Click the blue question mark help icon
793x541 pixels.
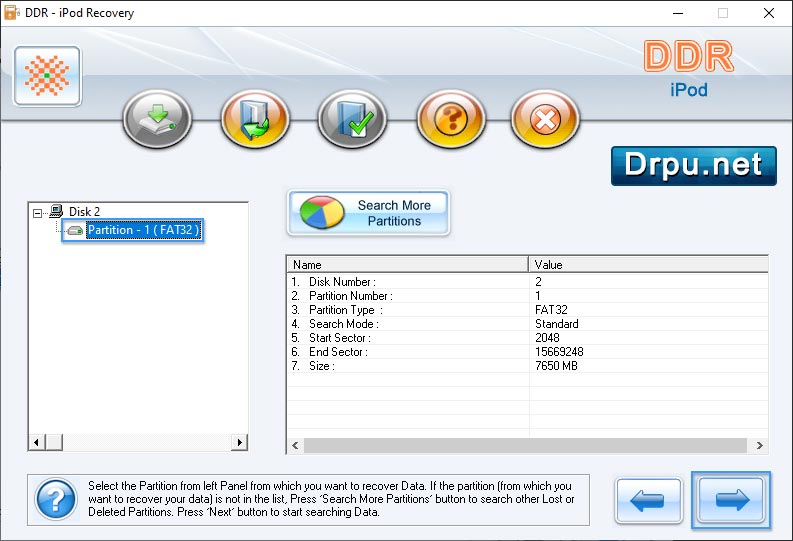coord(56,499)
